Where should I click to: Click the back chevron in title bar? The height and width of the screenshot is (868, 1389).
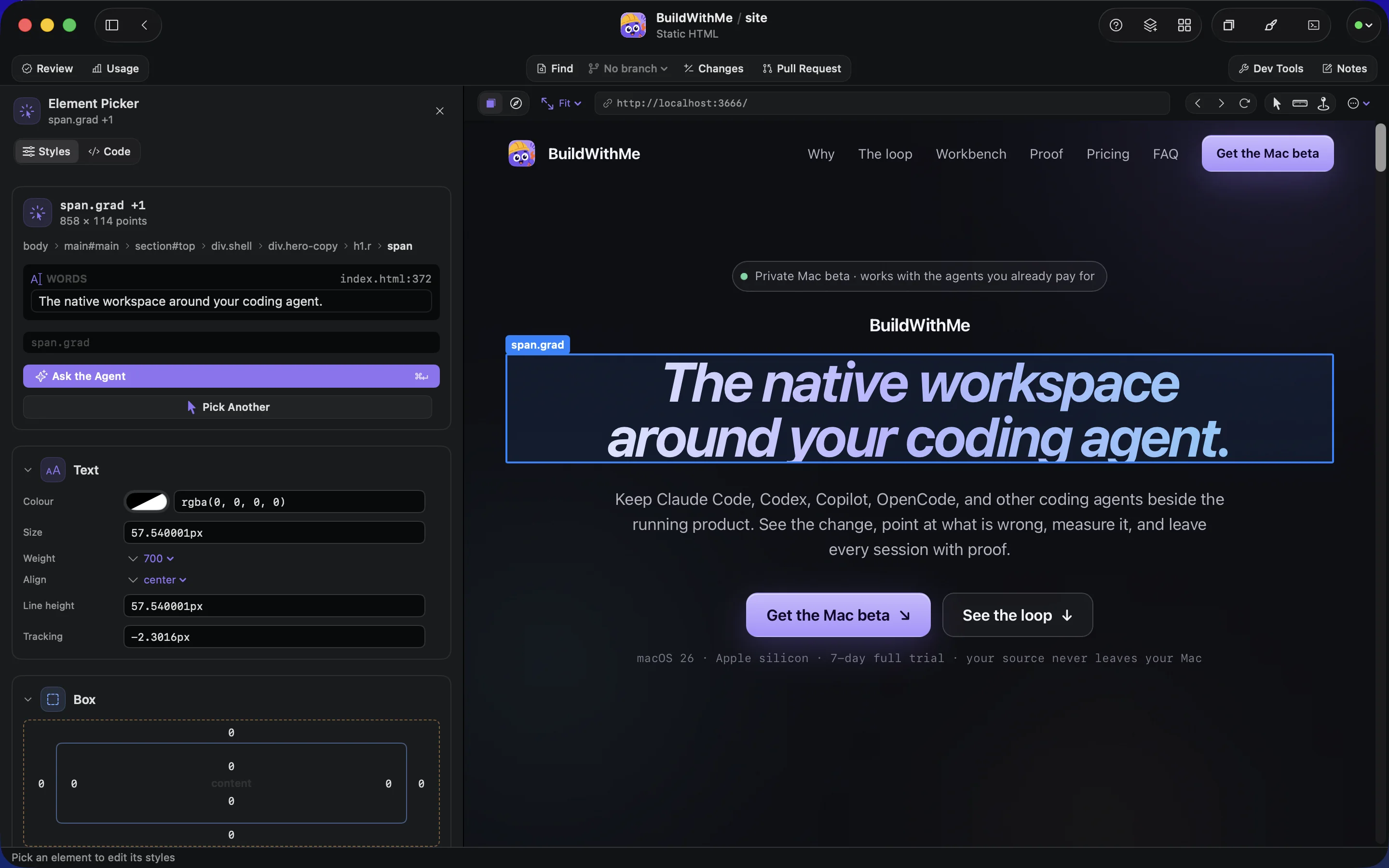coord(145,25)
